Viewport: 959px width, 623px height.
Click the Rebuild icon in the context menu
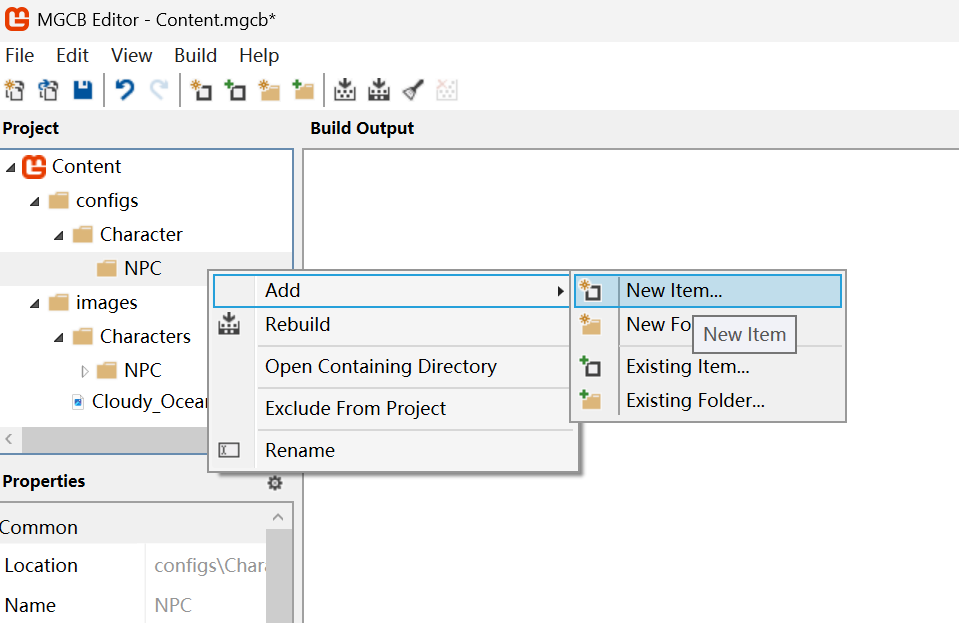click(229, 324)
